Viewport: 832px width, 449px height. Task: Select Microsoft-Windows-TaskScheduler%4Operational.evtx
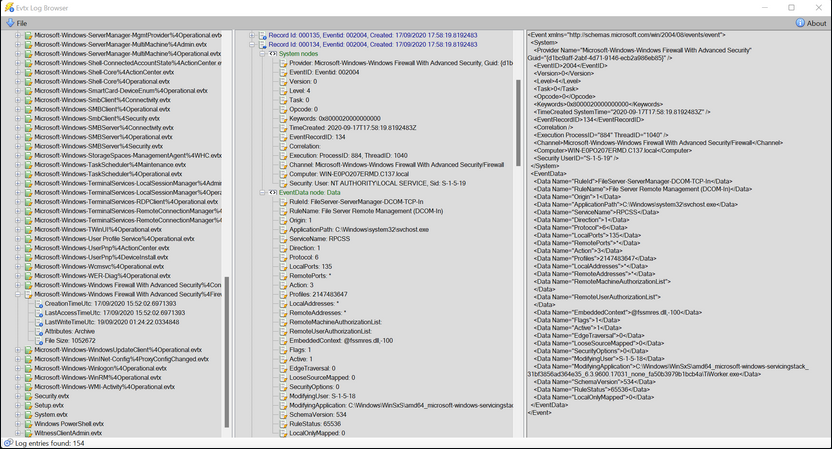pos(108,174)
